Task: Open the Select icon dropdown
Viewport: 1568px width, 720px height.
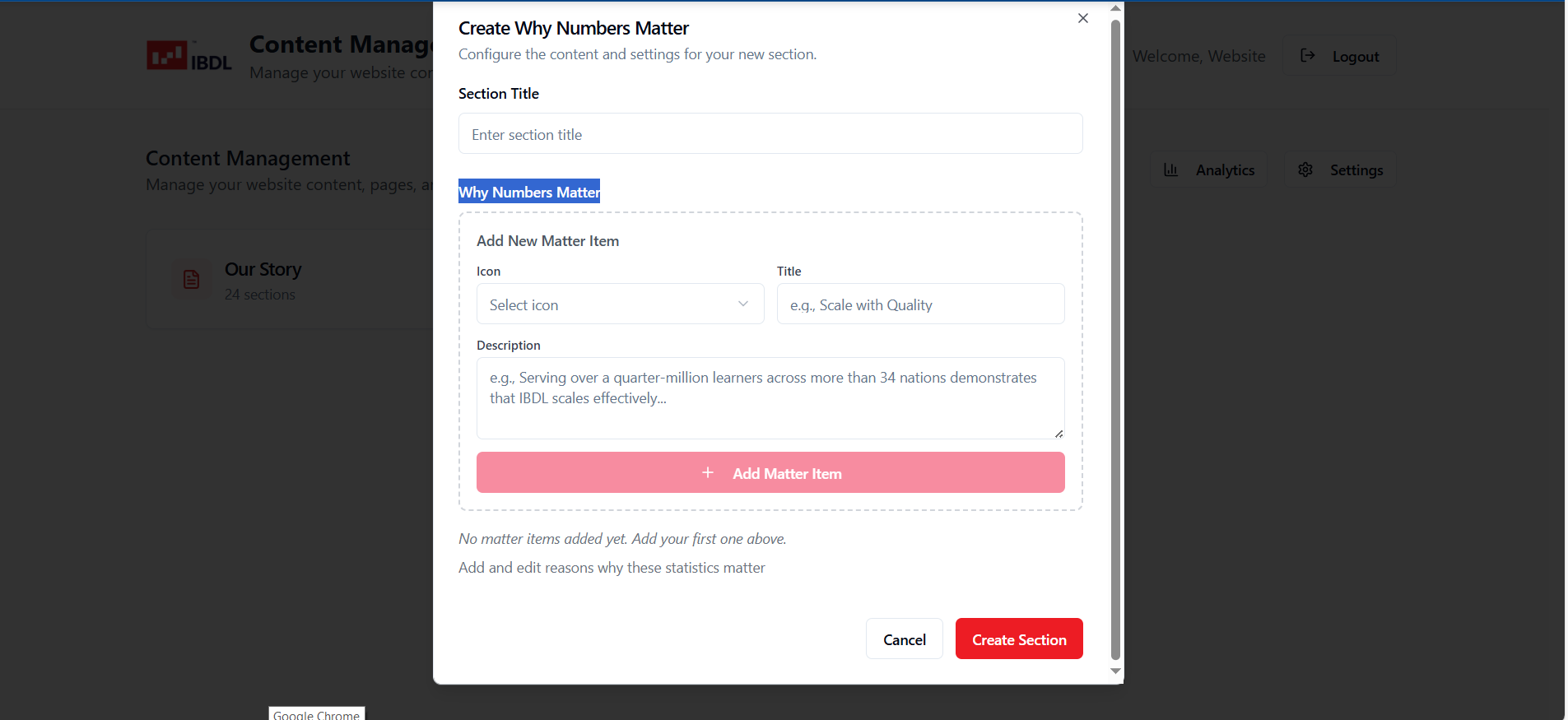Action: point(620,304)
